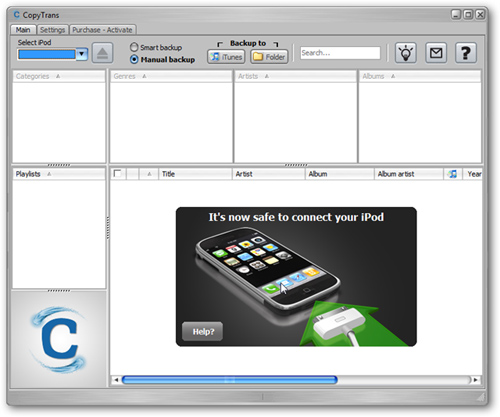Open the question mark help icon
Viewport: 500px width, 417px height.
pos(466,53)
